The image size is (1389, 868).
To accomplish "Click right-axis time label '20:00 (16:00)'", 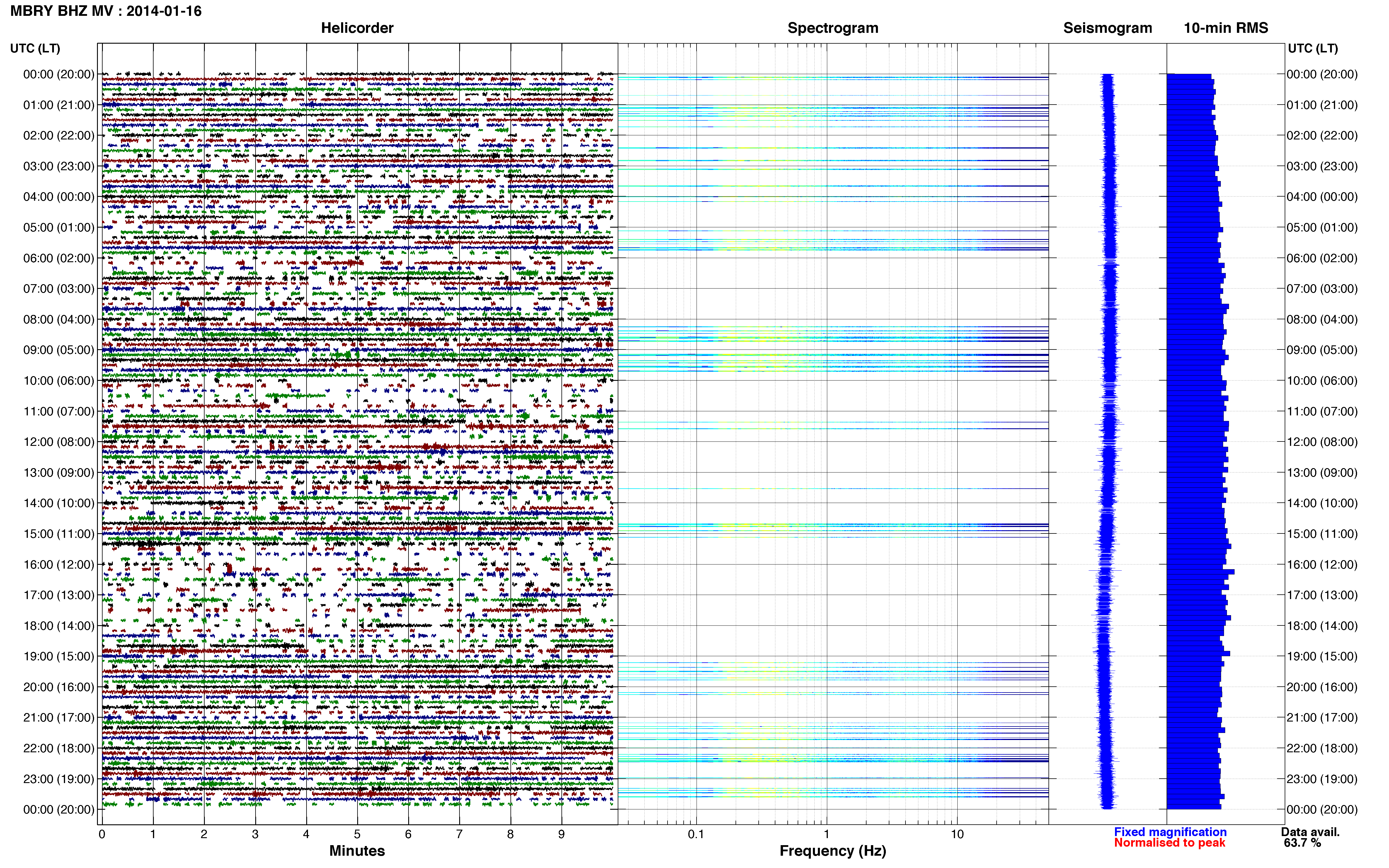I will click(1322, 687).
